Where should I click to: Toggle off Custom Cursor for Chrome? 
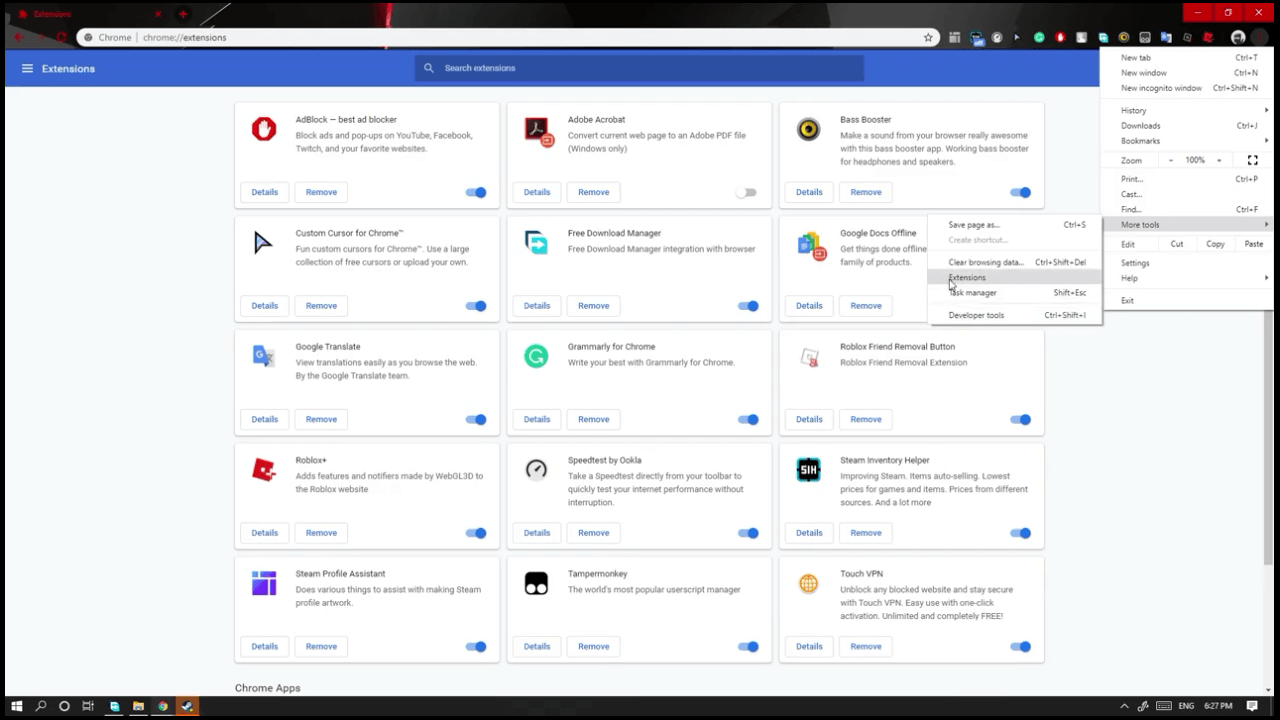[476, 306]
